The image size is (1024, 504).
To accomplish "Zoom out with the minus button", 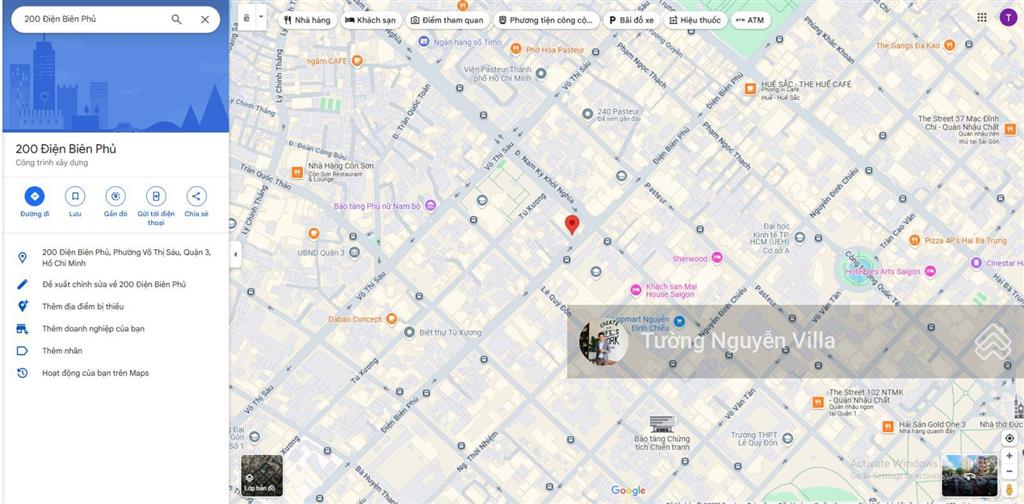I will point(1010,471).
